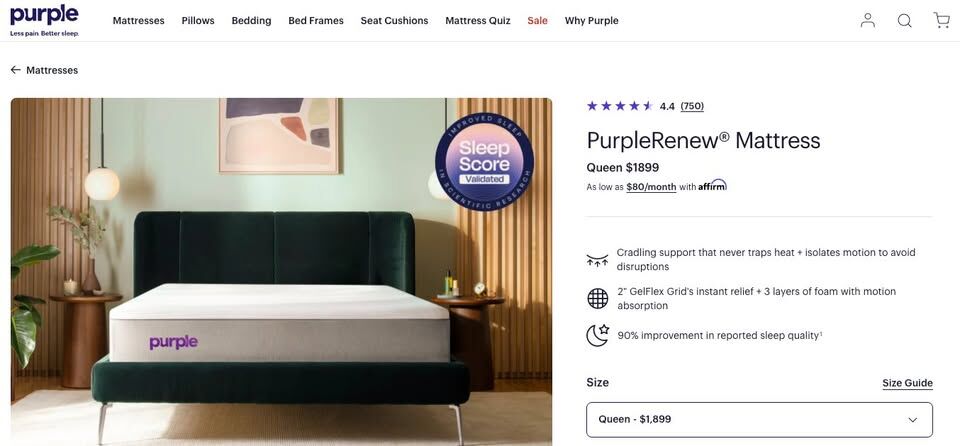Open the Mattresses navigation menu

(138, 20)
